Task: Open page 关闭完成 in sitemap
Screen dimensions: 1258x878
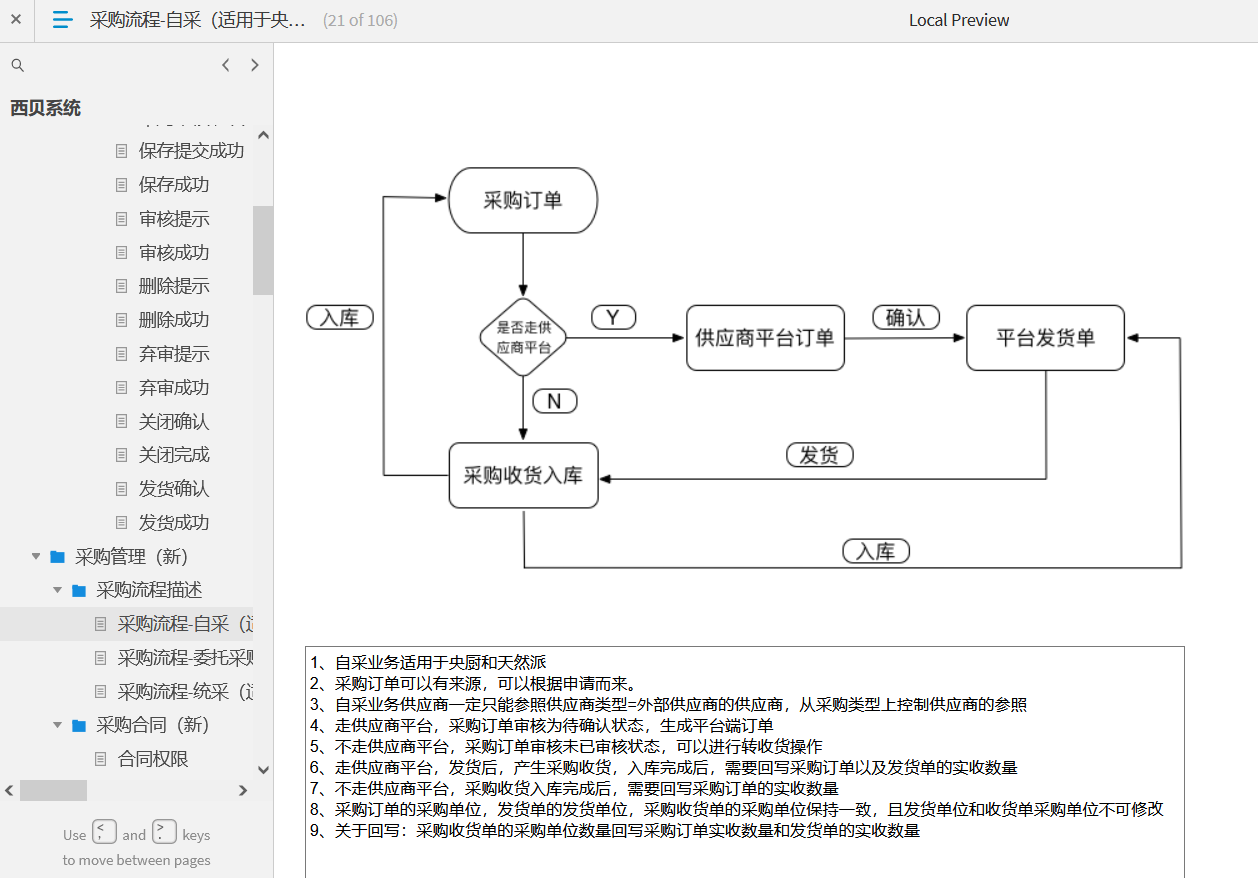Action: 174,455
